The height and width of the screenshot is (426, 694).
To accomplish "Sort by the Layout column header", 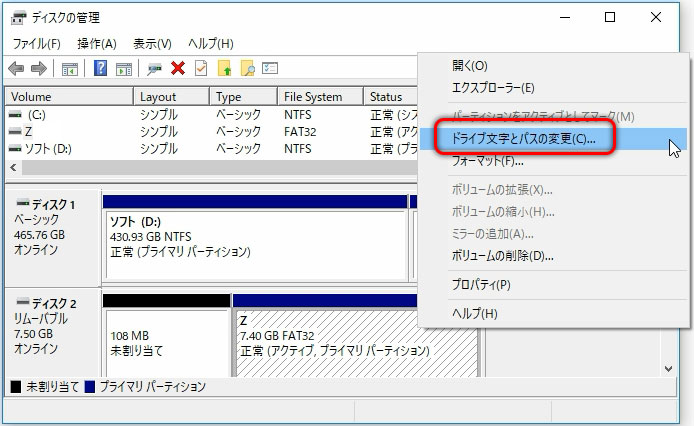I will [171, 97].
